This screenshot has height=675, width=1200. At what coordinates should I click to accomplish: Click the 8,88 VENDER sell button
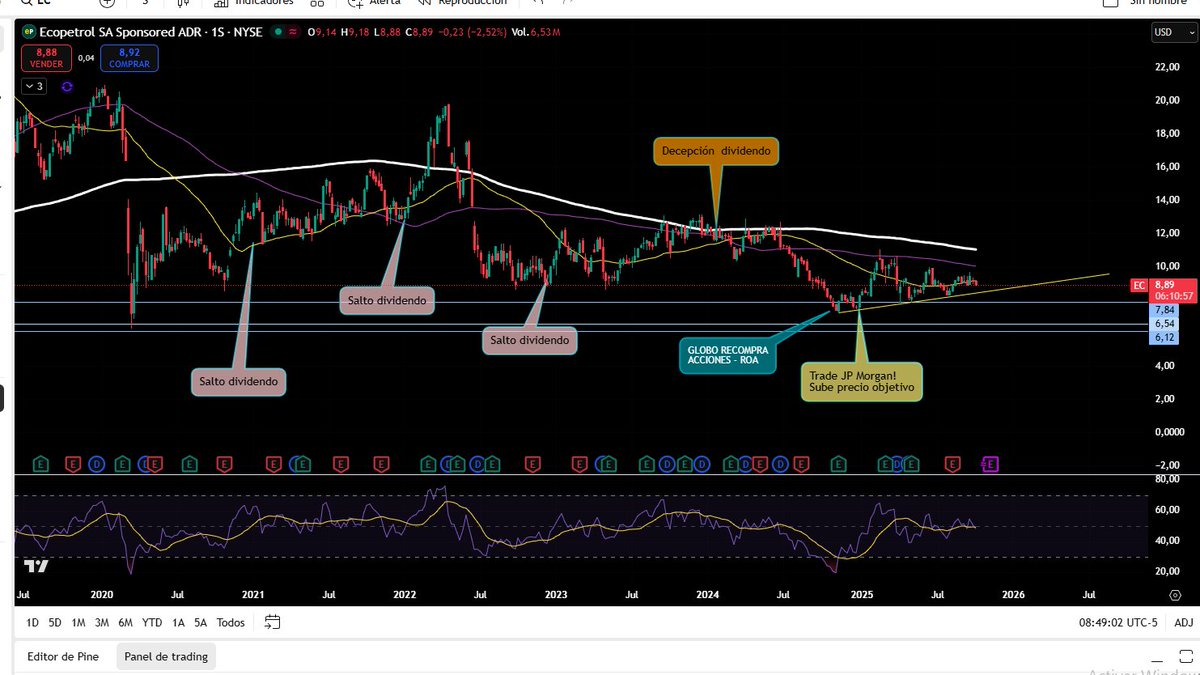click(46, 58)
